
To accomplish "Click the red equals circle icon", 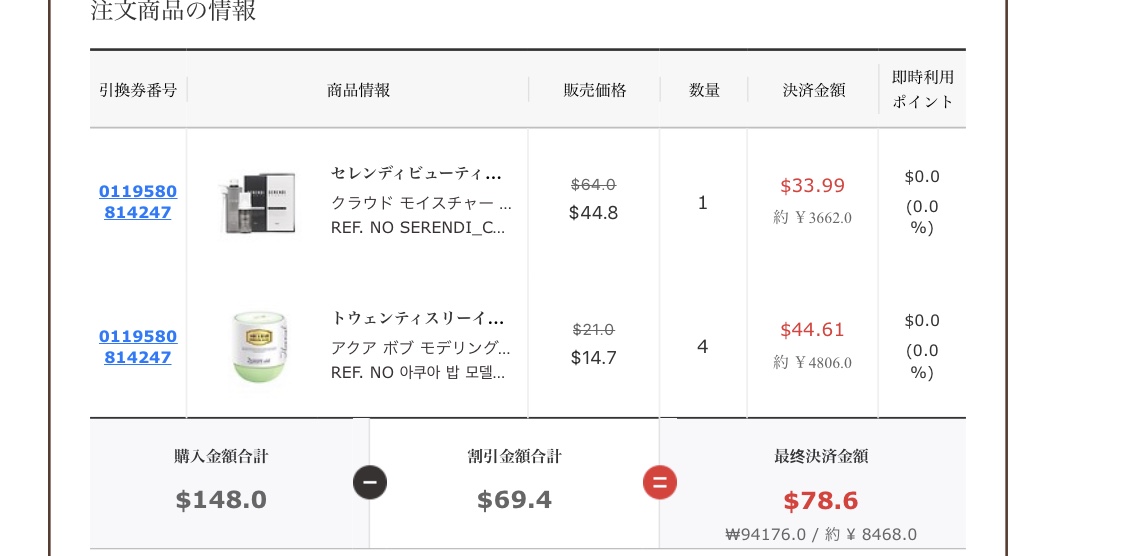I will 660,482.
